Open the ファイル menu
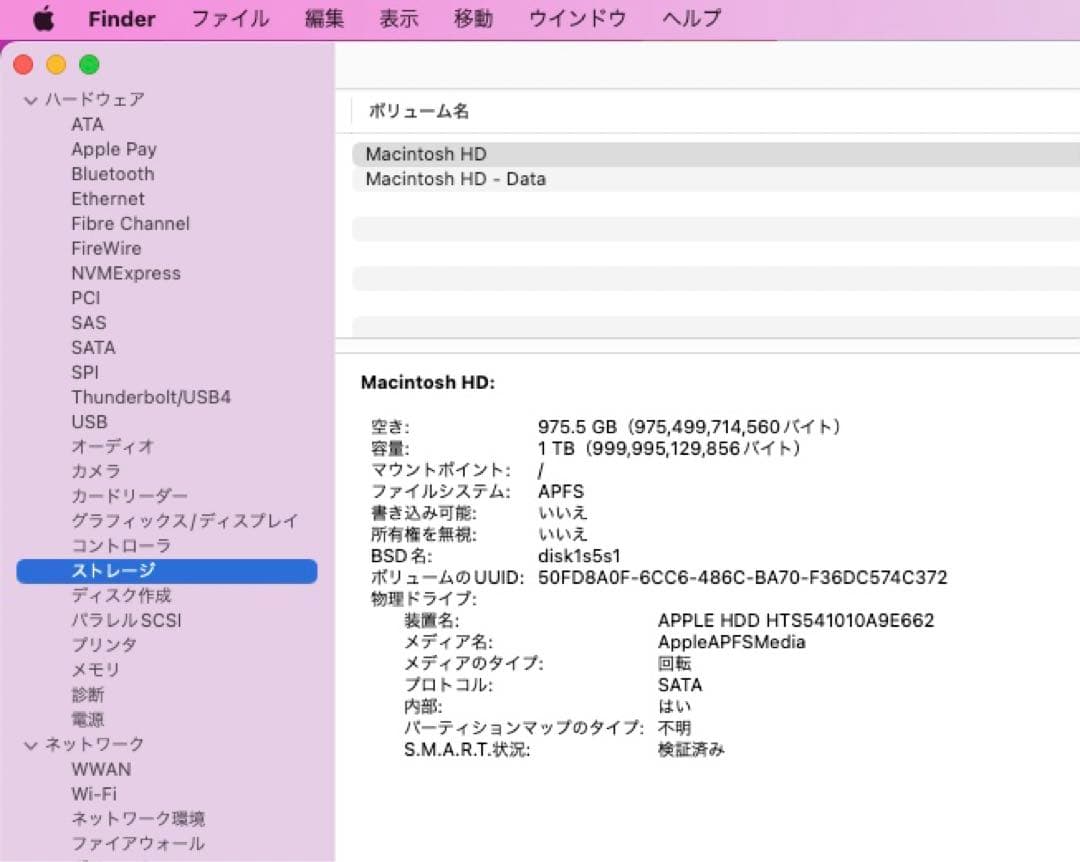Screen dimensions: 1080x862 tap(229, 17)
